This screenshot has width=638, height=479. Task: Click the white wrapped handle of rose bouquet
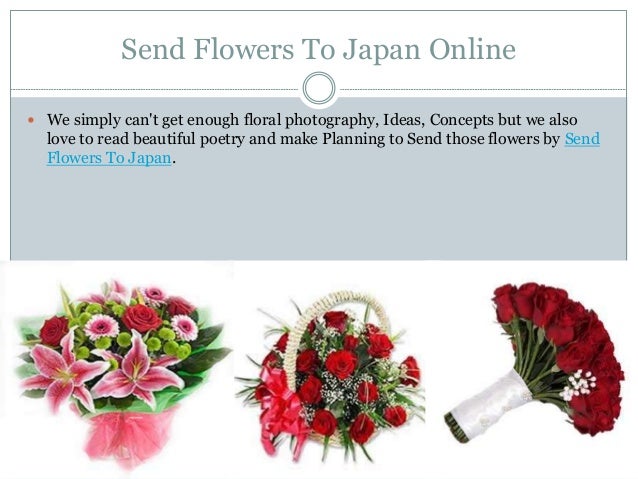[x=488, y=407]
